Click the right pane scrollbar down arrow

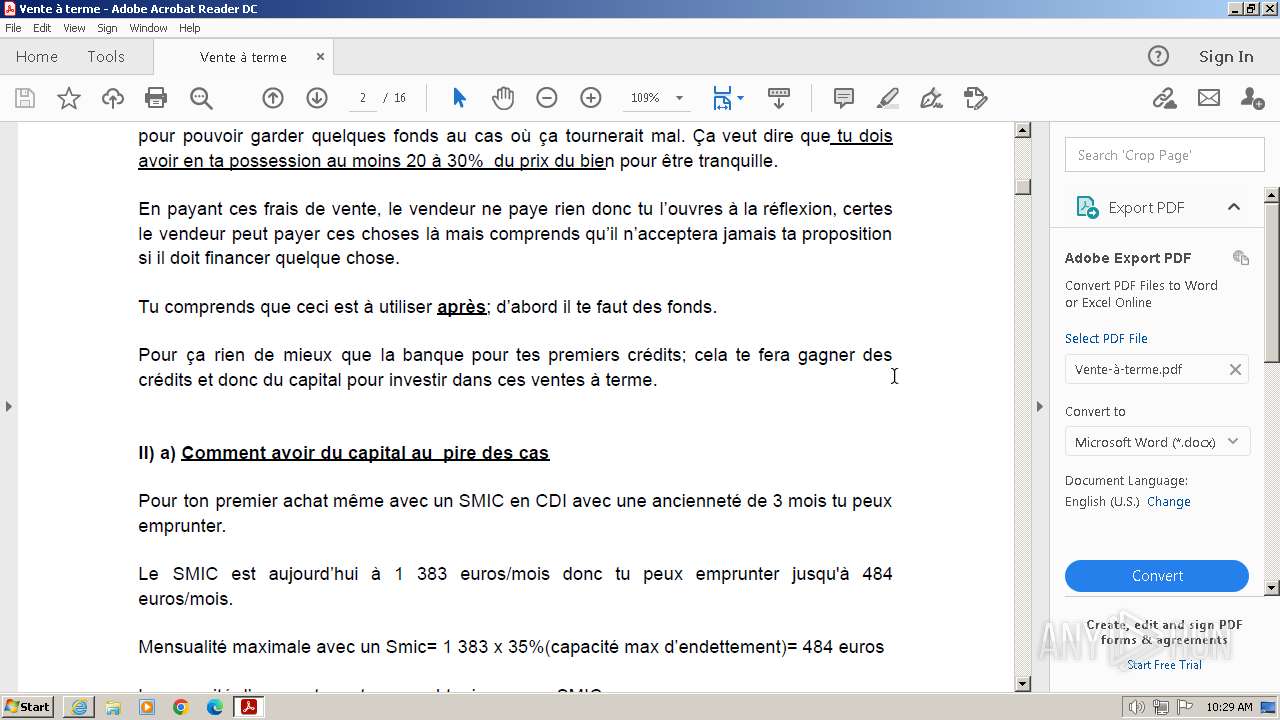pos(1272,588)
